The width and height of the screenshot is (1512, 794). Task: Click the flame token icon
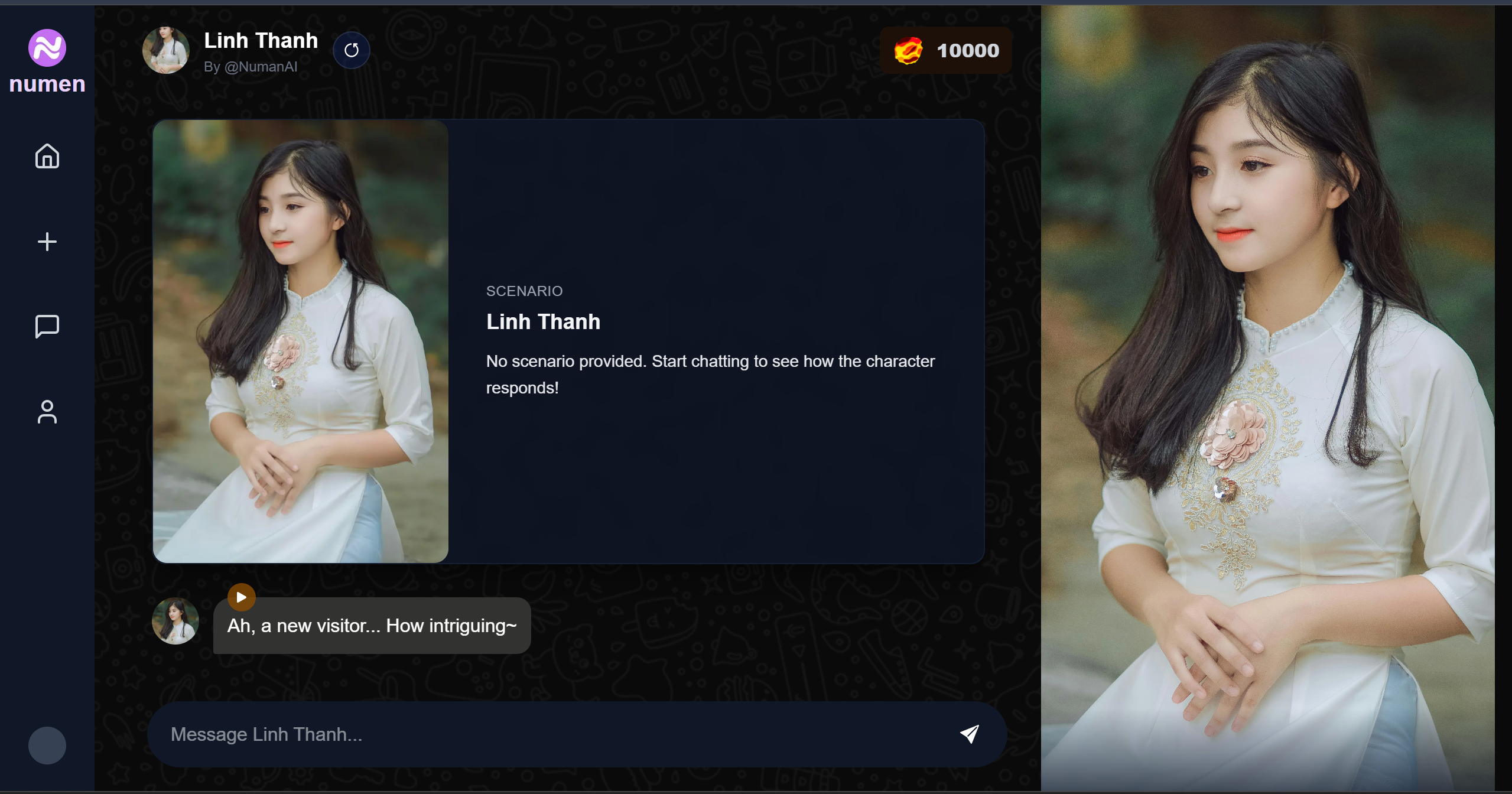tap(907, 50)
